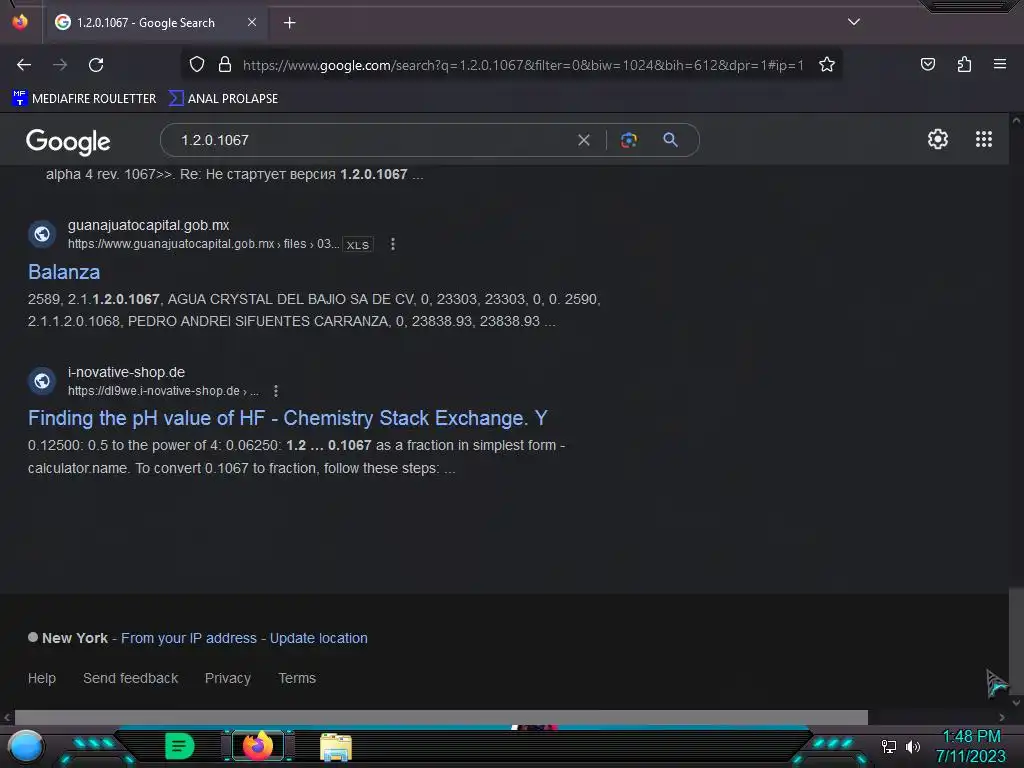This screenshot has width=1024, height=768.
Task: Close the Google Search tab
Action: click(x=251, y=22)
